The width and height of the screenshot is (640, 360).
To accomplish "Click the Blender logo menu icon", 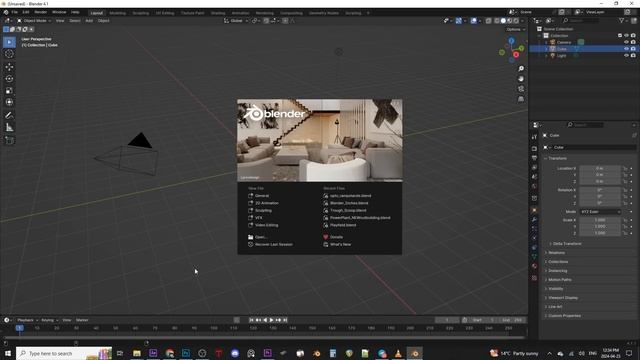I will pos(6,12).
